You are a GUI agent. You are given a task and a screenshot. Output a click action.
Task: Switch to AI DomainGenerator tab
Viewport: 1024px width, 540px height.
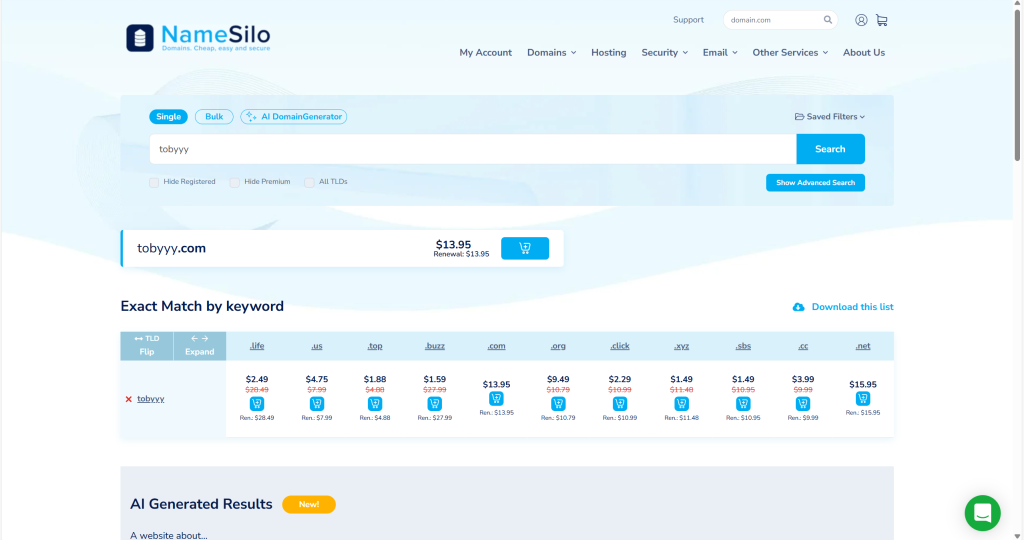pos(294,117)
